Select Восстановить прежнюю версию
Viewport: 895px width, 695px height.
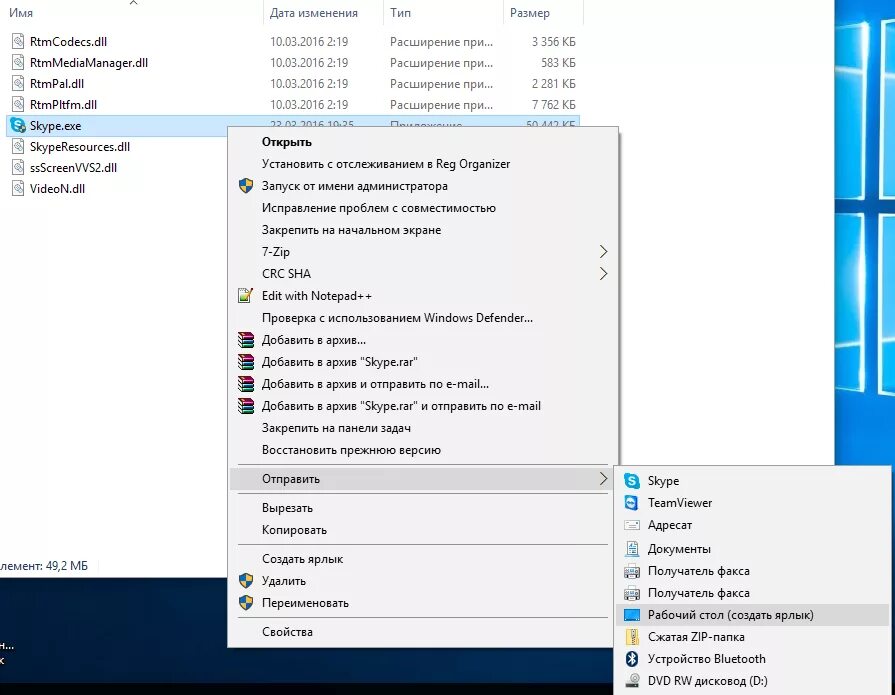[x=423, y=450]
